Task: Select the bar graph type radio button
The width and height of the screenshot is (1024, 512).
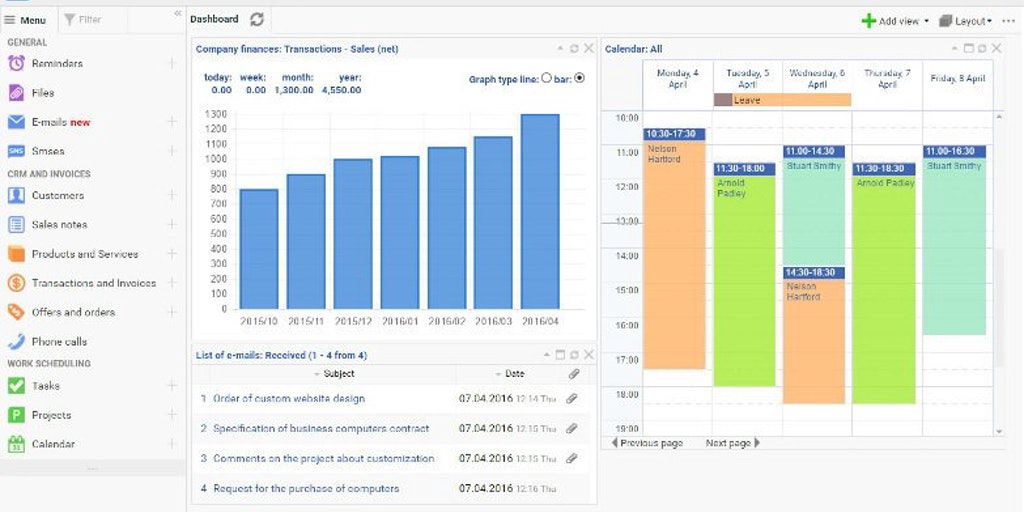Action: 580,78
